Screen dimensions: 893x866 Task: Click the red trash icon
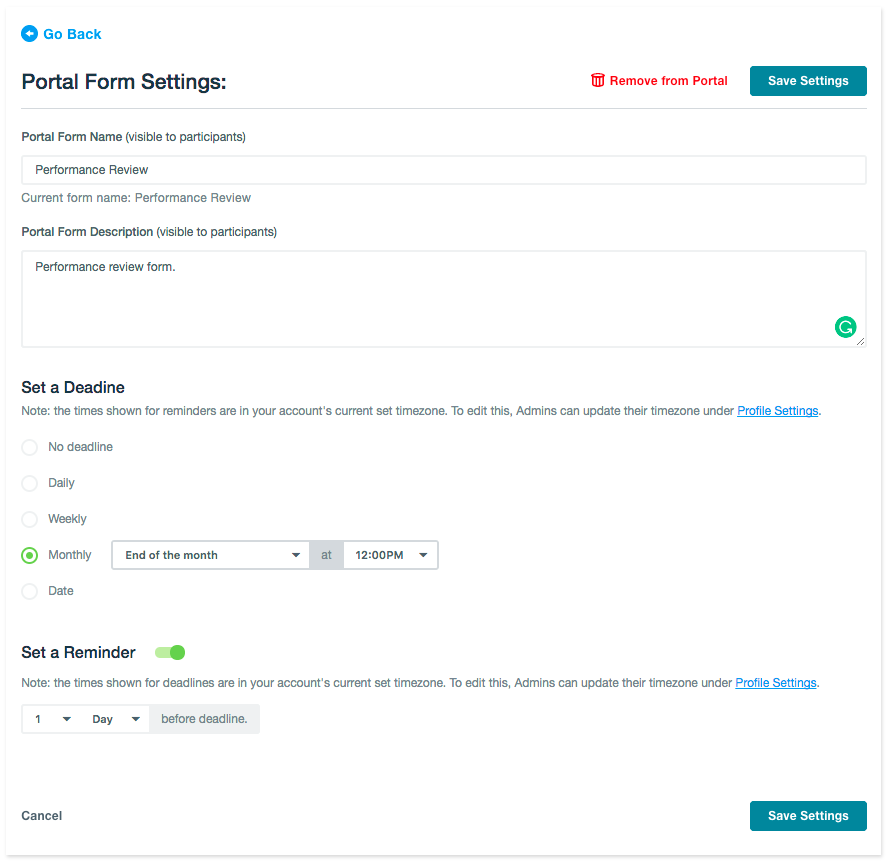pos(598,81)
